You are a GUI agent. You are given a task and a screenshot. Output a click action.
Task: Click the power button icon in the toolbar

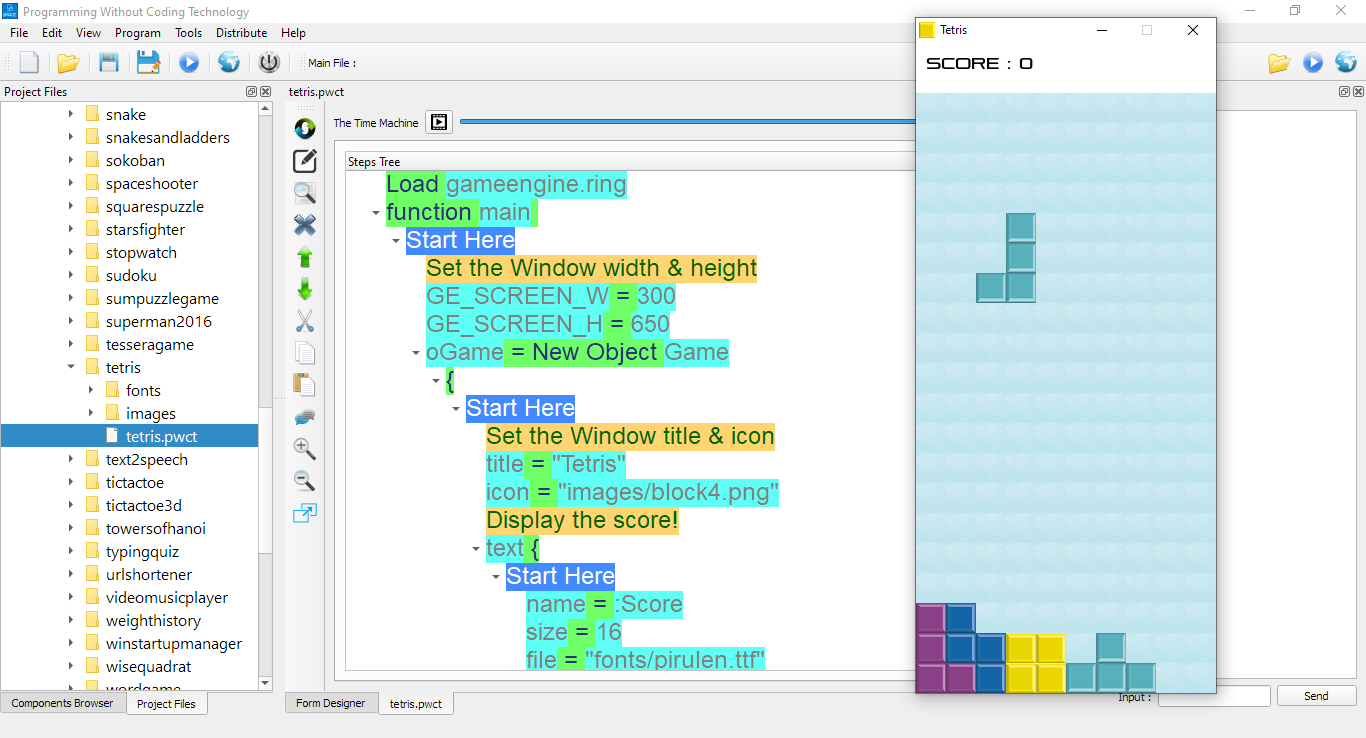pyautogui.click(x=269, y=63)
